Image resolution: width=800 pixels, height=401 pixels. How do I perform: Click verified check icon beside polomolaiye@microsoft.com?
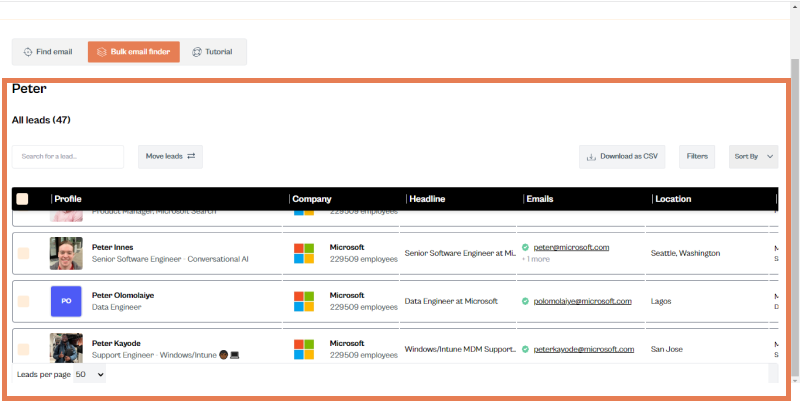pyautogui.click(x=525, y=302)
